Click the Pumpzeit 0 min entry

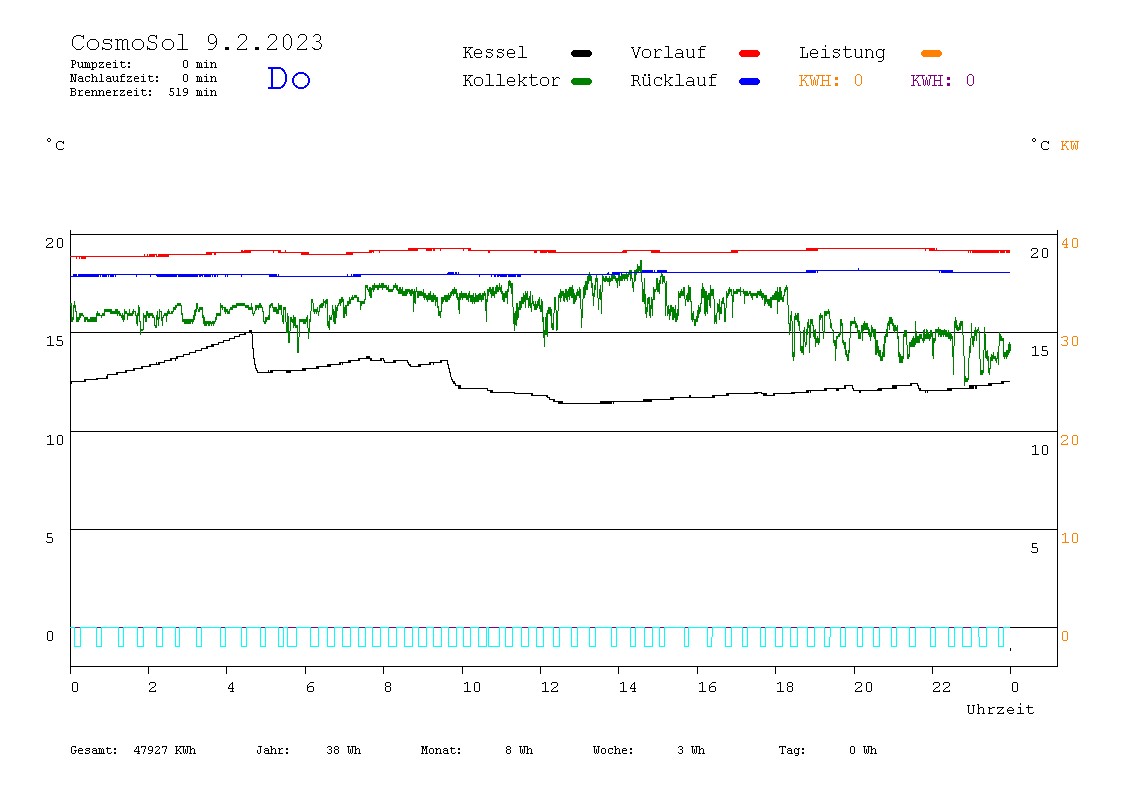coord(144,64)
